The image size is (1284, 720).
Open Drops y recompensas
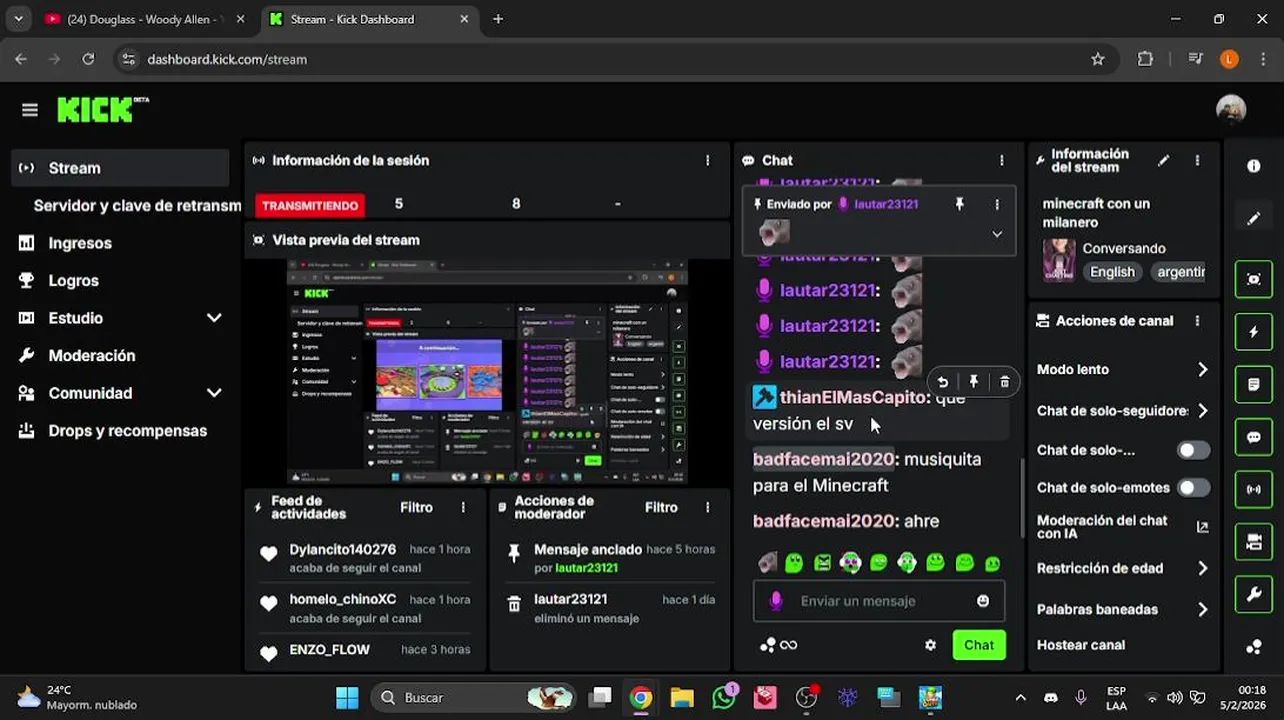tap(127, 431)
